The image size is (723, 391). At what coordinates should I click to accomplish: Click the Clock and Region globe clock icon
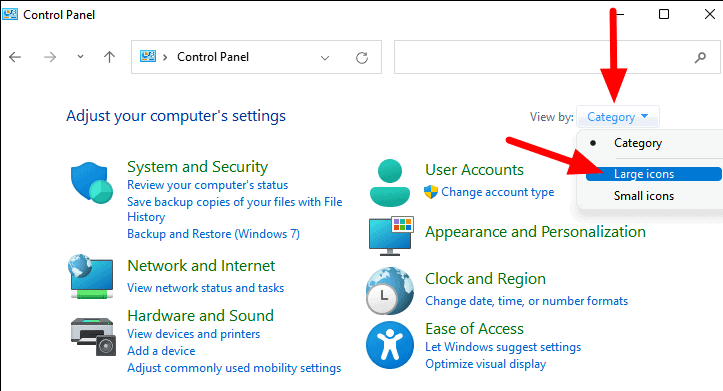(390, 291)
